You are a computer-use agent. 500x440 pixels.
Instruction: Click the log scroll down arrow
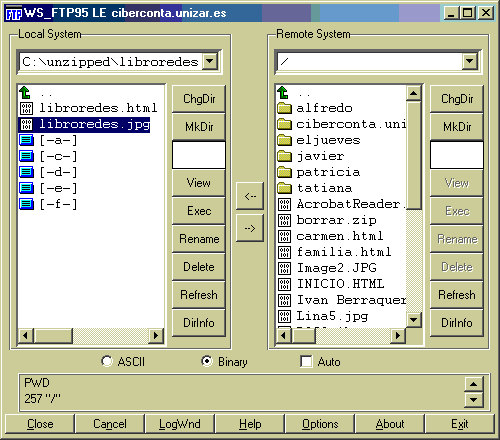(x=474, y=399)
